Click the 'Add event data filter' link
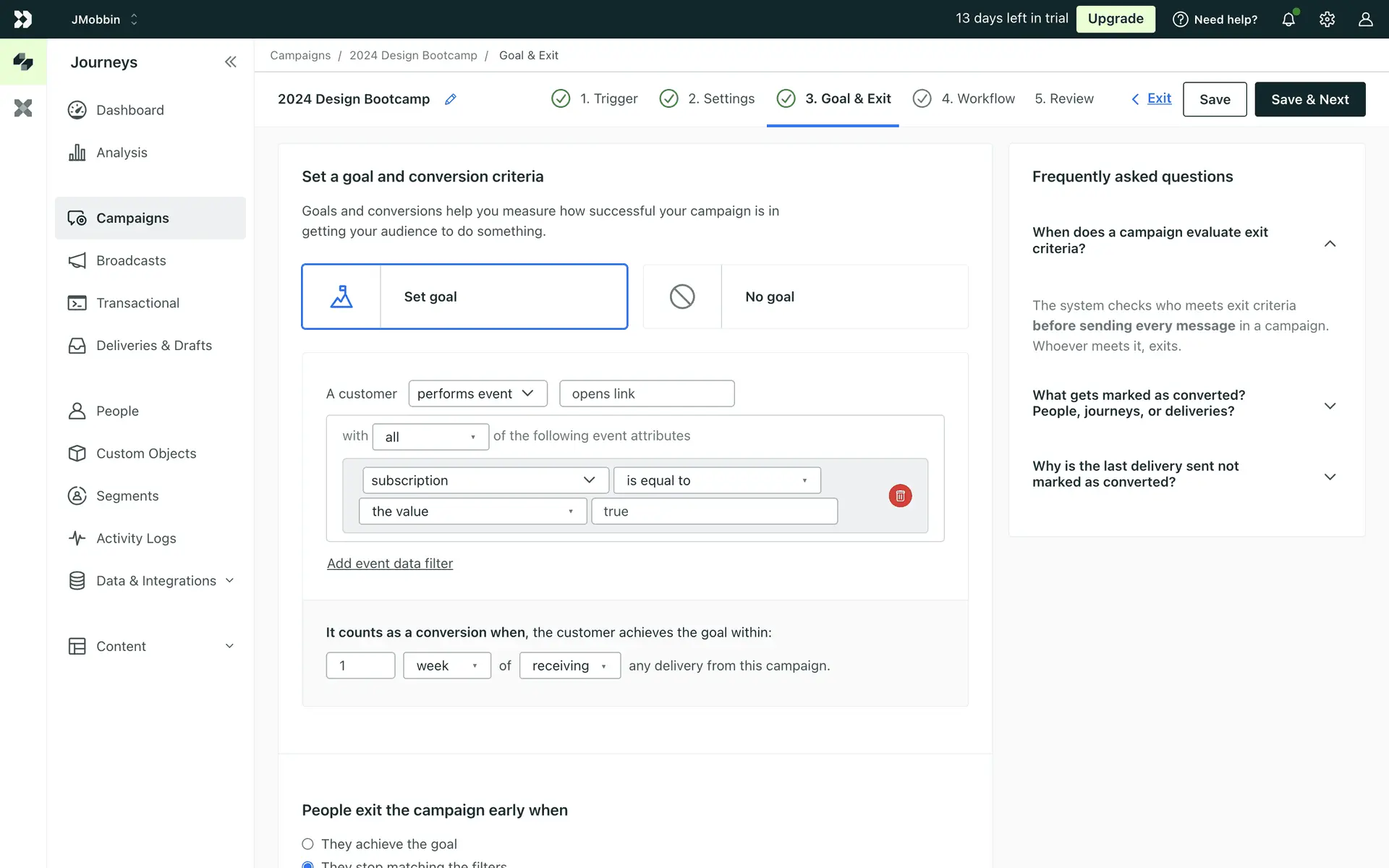The image size is (1389, 868). point(389,563)
